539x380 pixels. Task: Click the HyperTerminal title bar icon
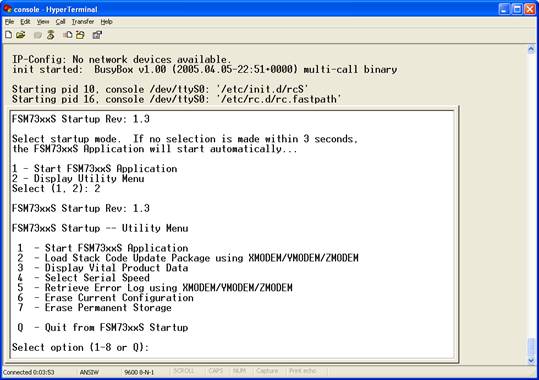(x=7, y=9)
